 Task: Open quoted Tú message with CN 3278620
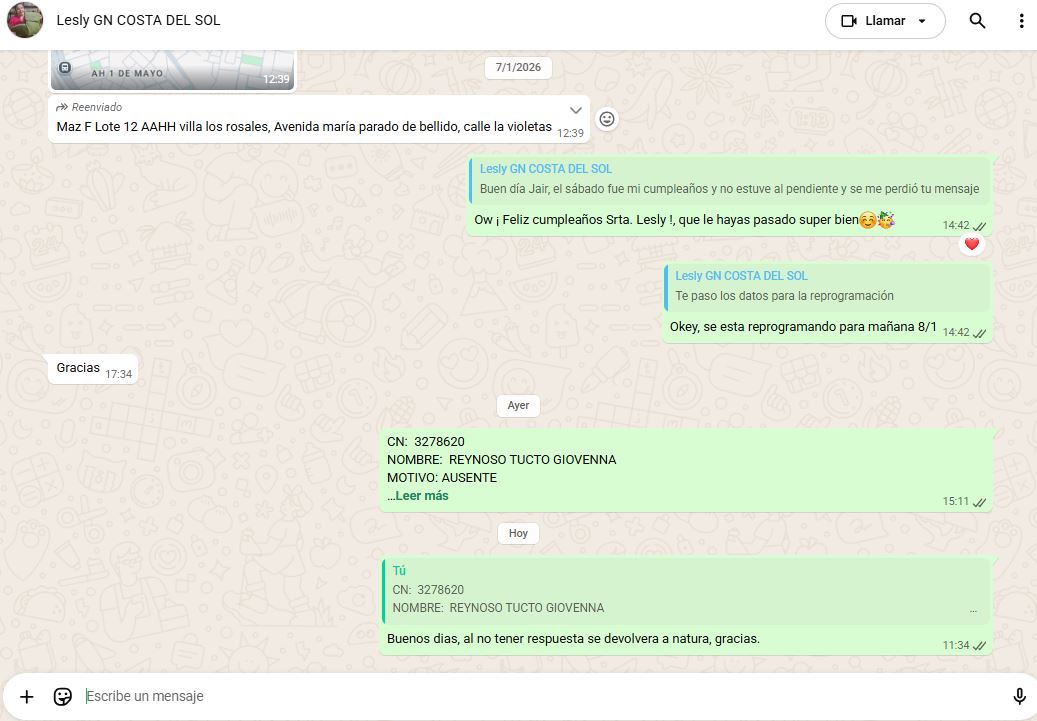coord(685,589)
